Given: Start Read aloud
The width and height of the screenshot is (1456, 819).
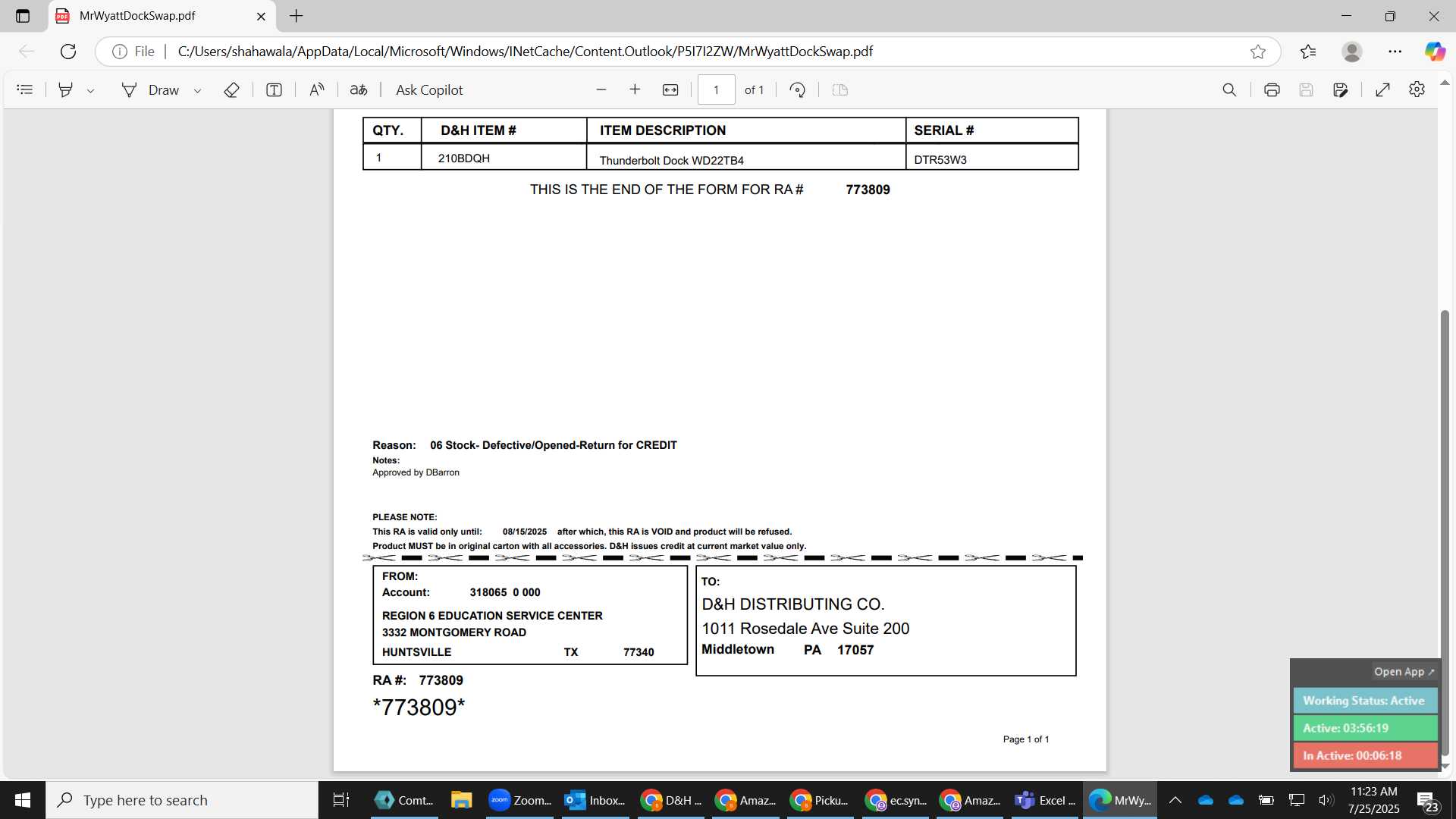Looking at the screenshot, I should pyautogui.click(x=316, y=89).
